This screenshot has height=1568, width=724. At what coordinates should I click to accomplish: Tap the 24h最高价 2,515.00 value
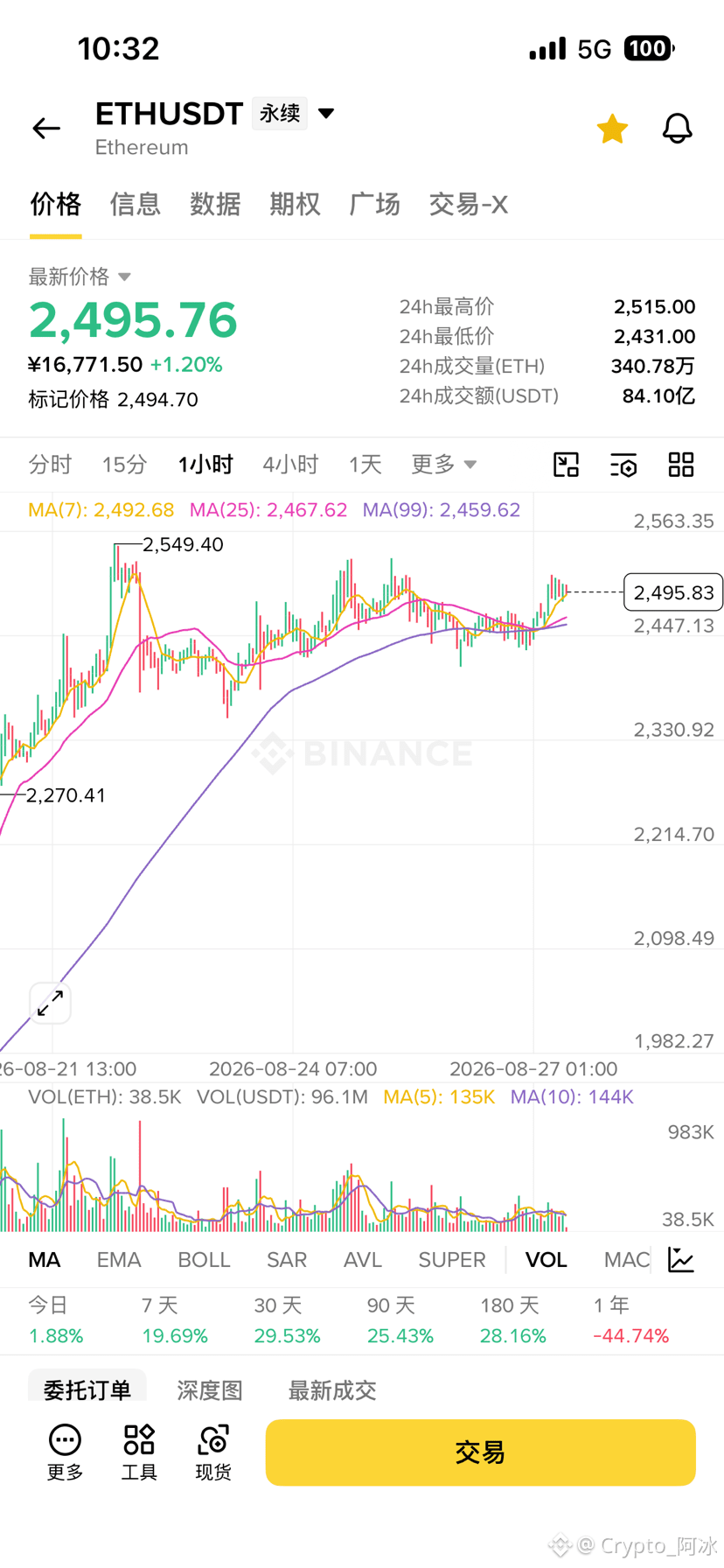655,307
